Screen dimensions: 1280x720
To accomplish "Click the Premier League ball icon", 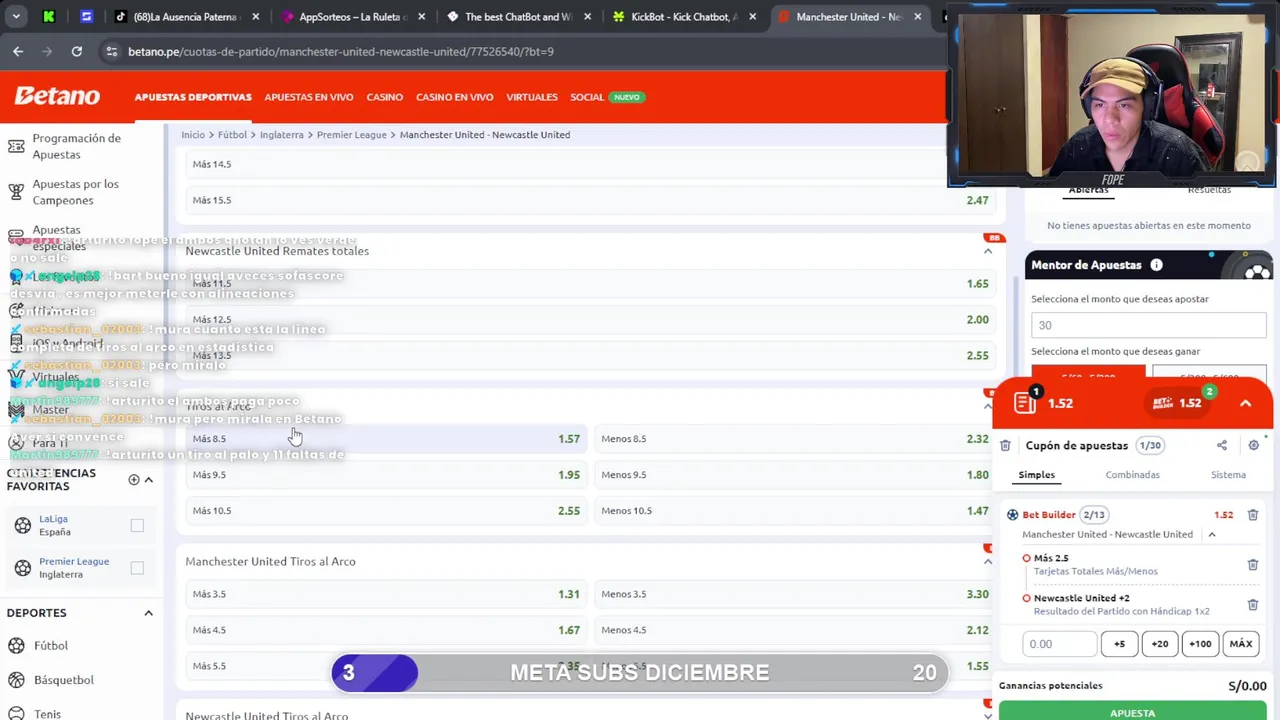I will [22, 568].
